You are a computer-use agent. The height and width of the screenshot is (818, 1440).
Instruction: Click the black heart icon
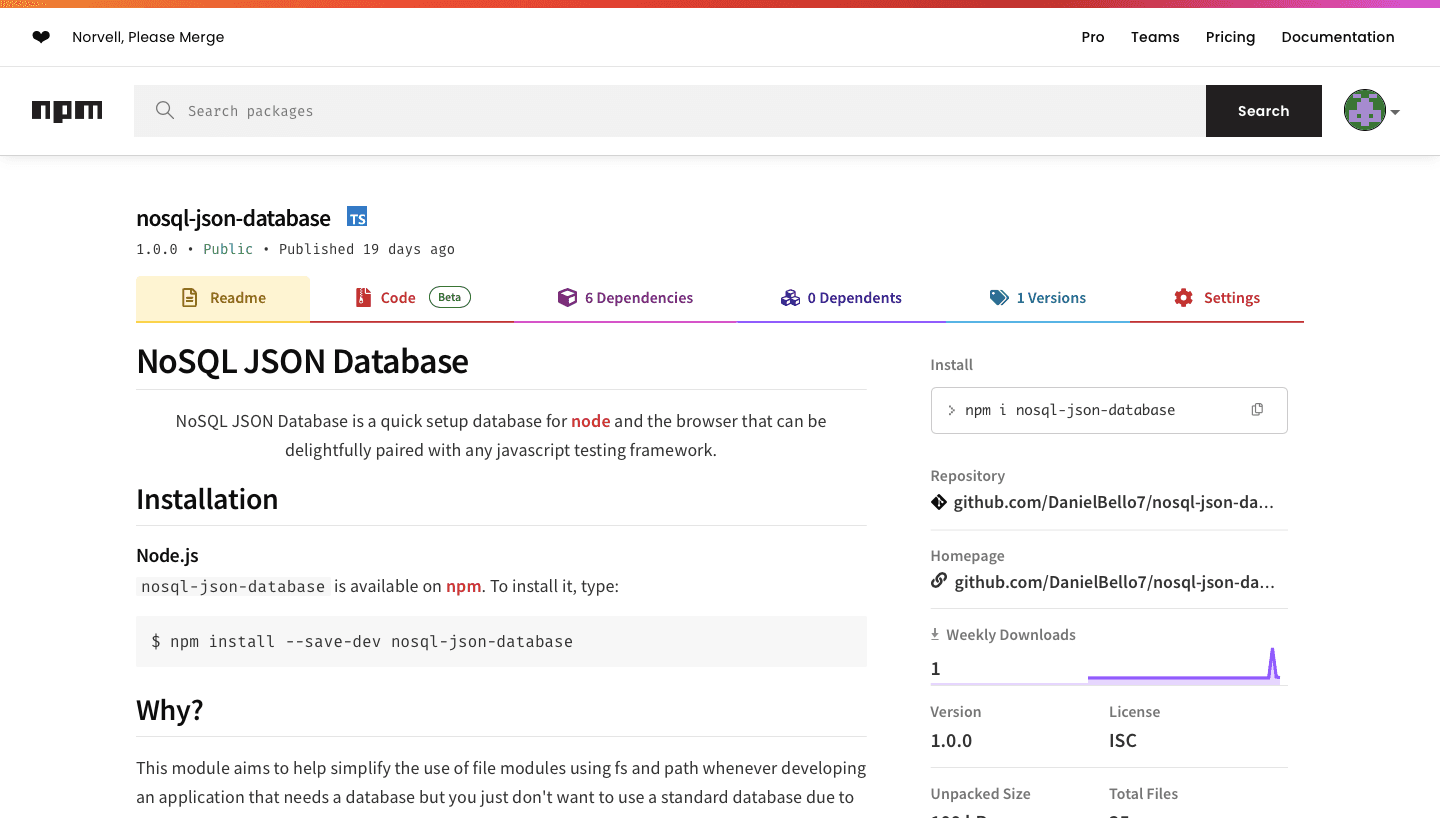point(41,37)
